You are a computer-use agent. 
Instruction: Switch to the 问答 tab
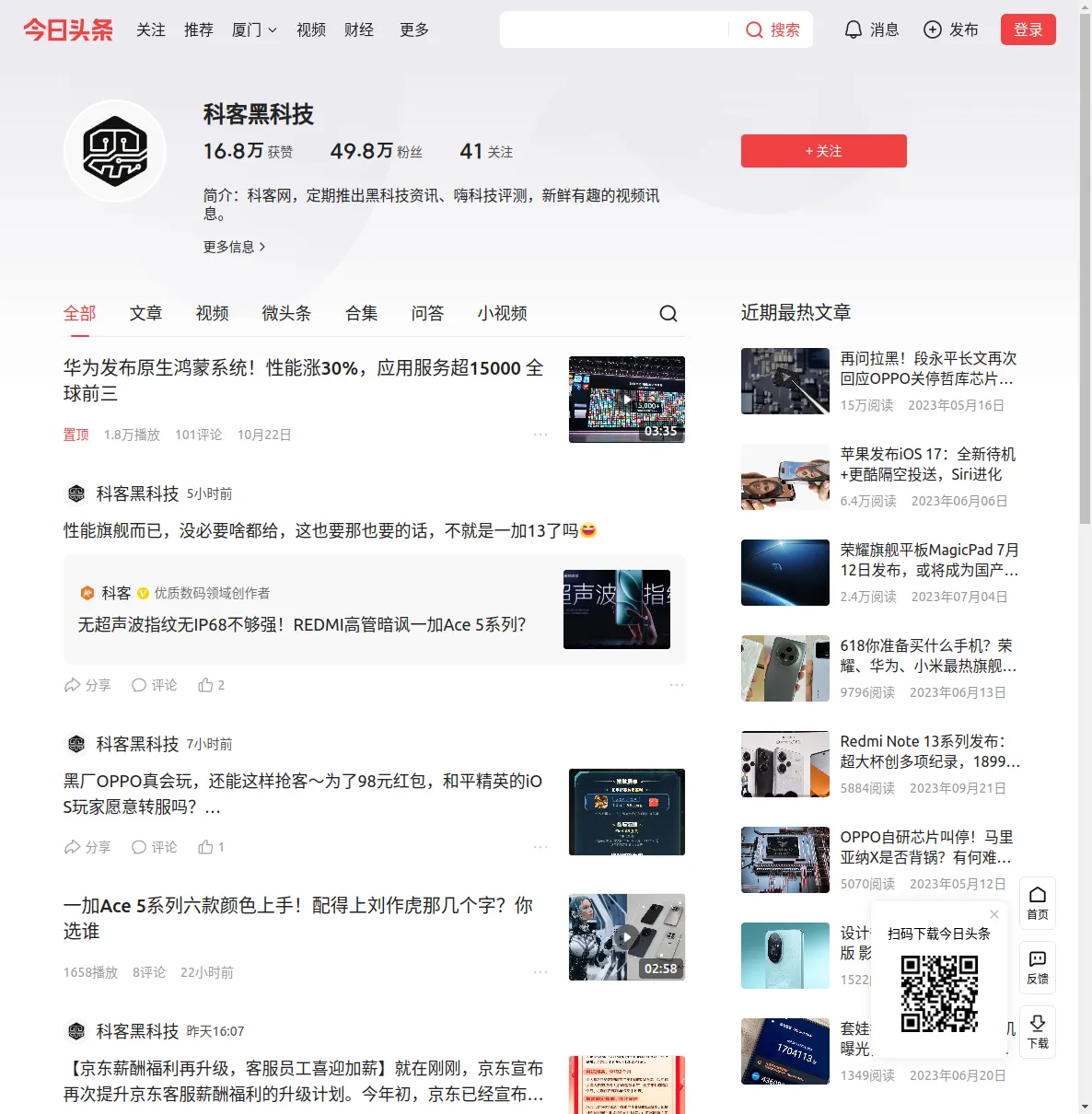(x=427, y=314)
